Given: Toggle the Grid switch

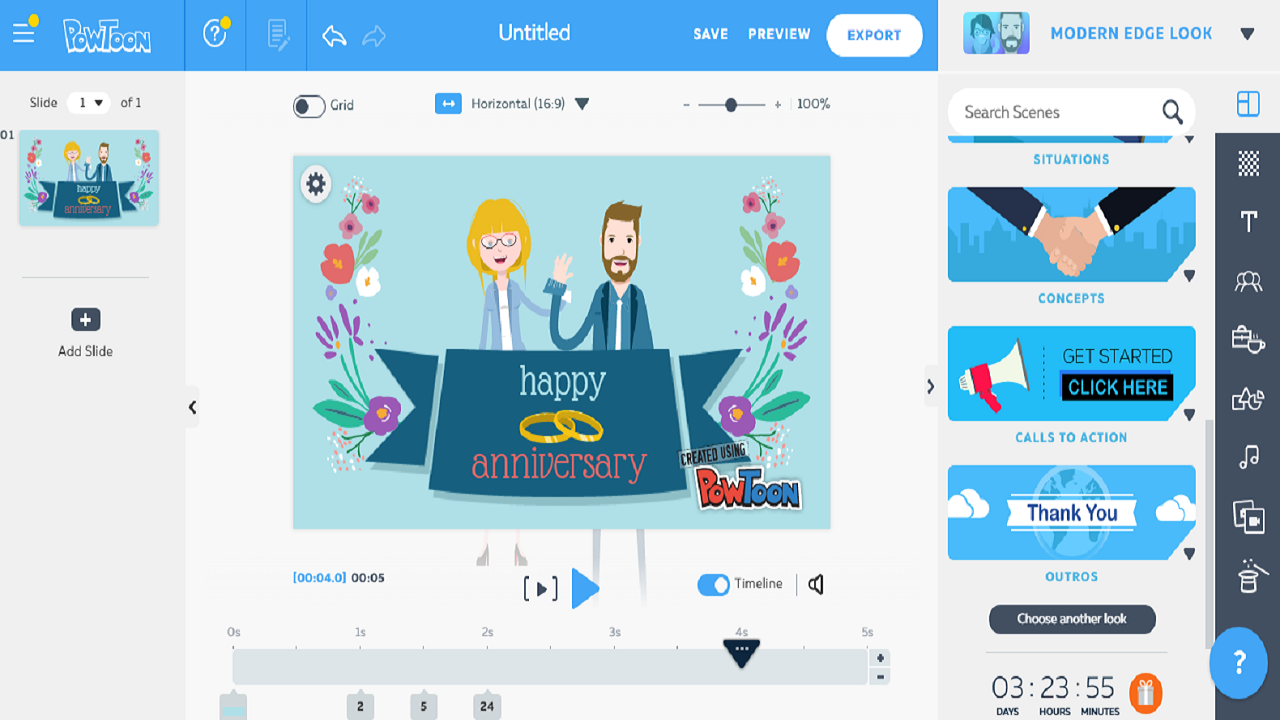Looking at the screenshot, I should 309,105.
